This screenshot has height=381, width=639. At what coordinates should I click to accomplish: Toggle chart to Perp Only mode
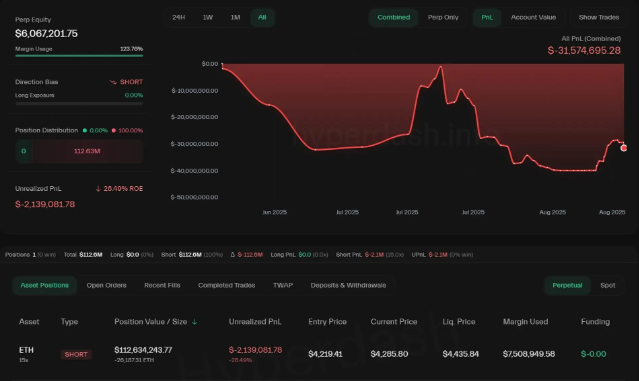pos(443,18)
